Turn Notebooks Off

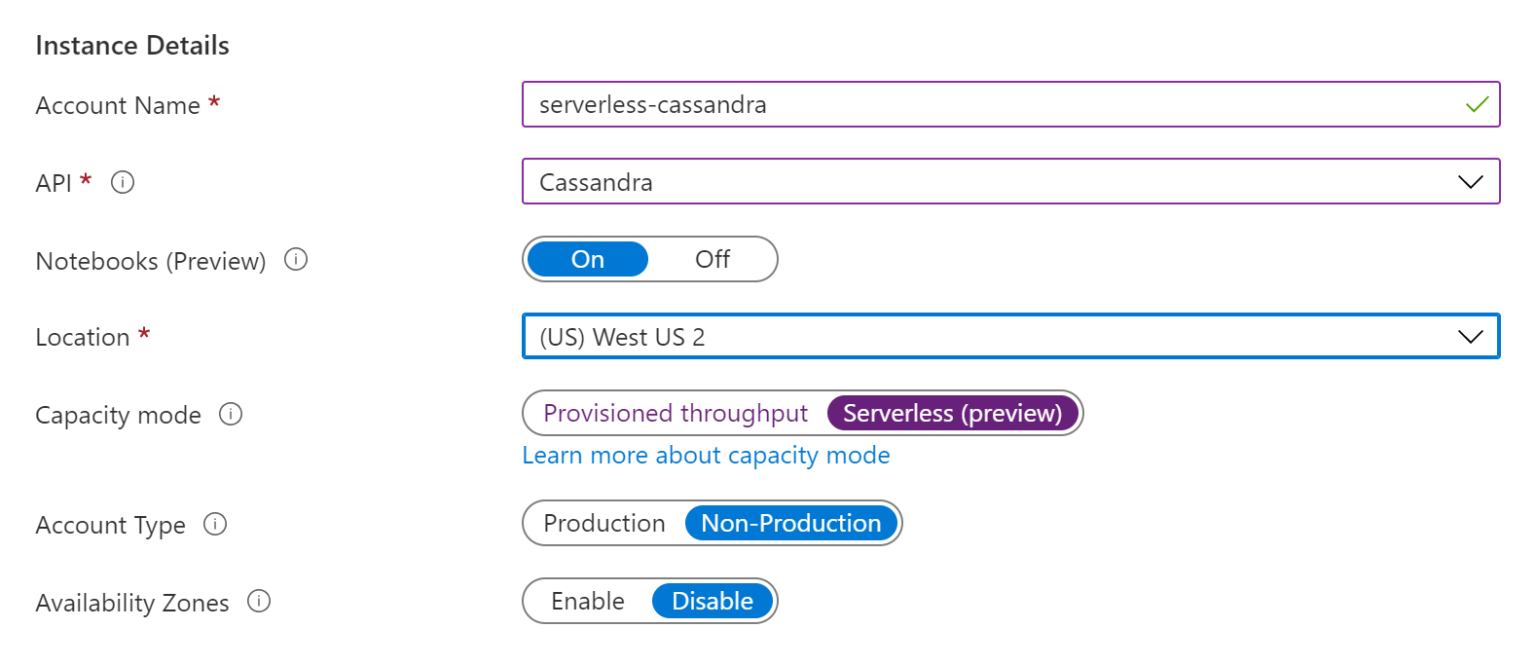coord(712,259)
